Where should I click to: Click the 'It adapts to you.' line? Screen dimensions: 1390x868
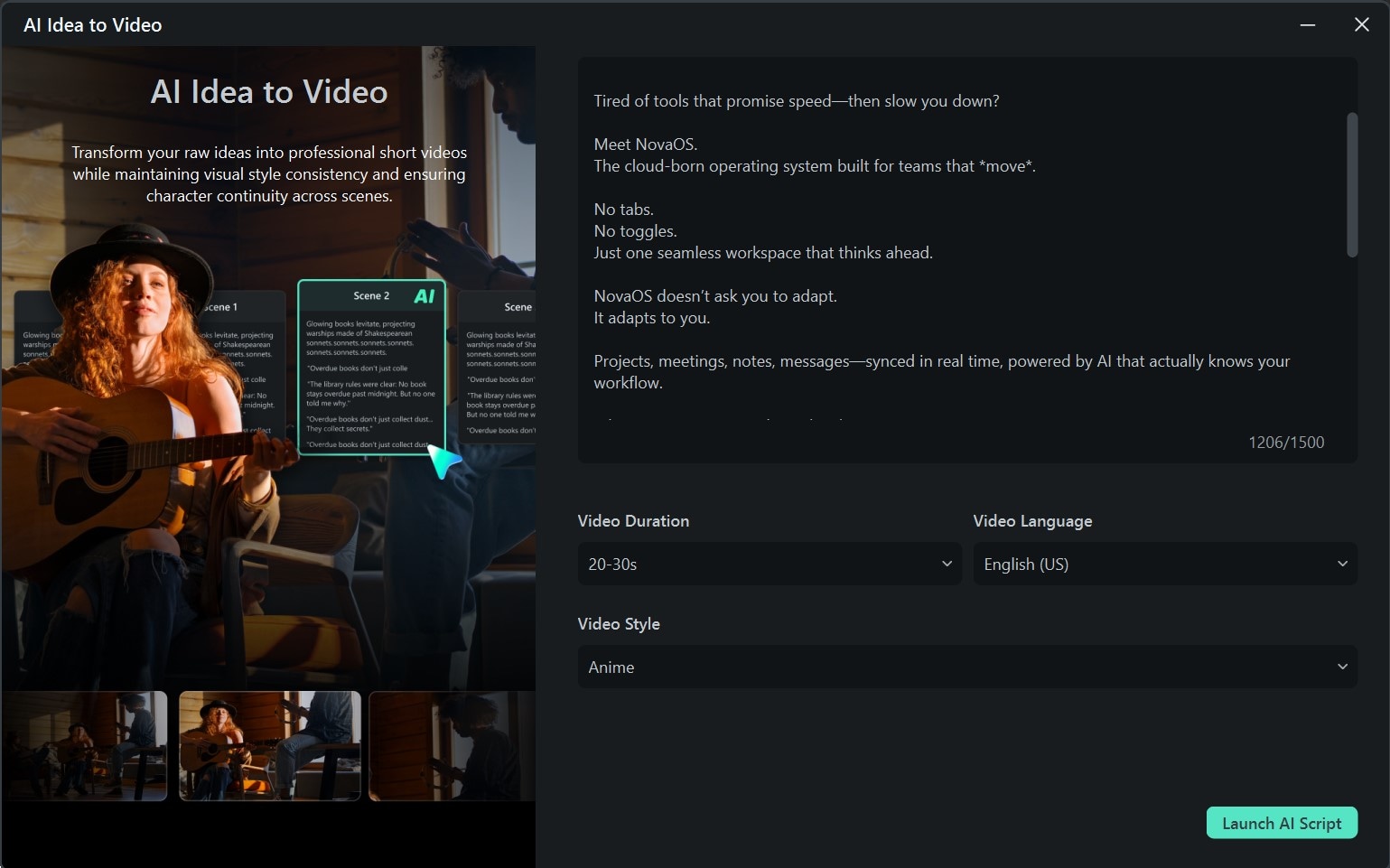pyautogui.click(x=652, y=318)
